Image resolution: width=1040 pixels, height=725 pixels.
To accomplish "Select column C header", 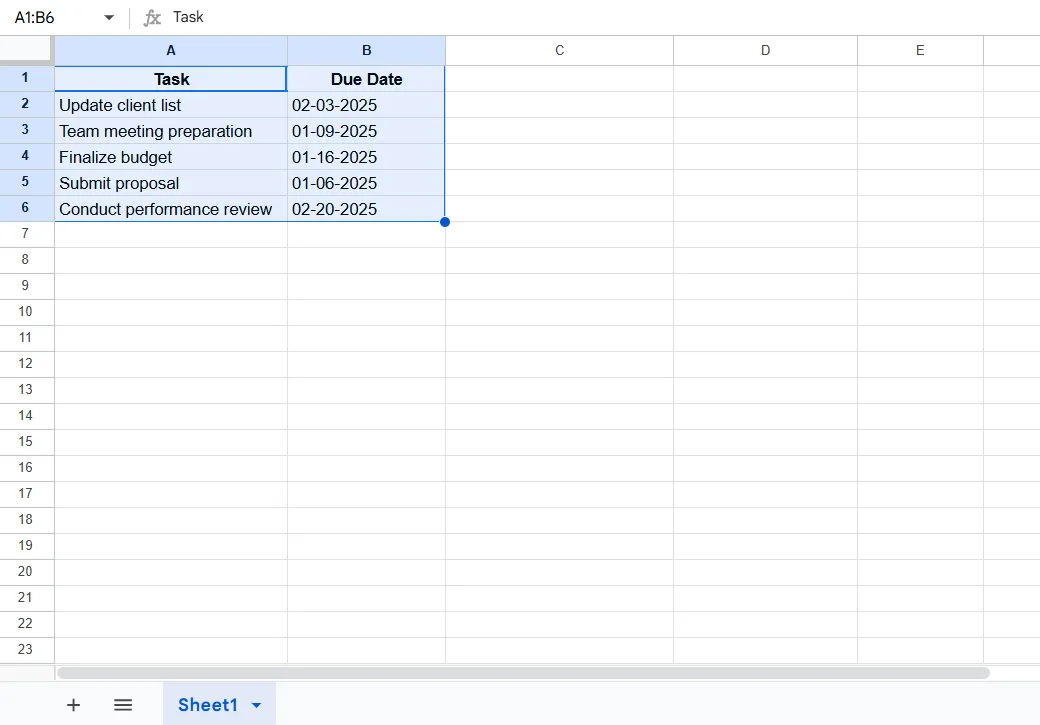I will [x=559, y=50].
